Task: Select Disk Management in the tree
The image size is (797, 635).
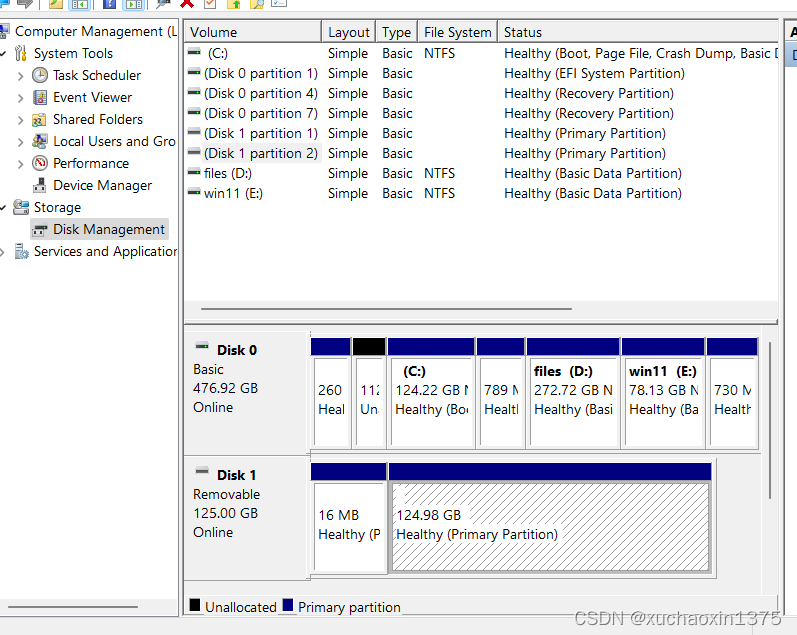Action: [x=108, y=229]
